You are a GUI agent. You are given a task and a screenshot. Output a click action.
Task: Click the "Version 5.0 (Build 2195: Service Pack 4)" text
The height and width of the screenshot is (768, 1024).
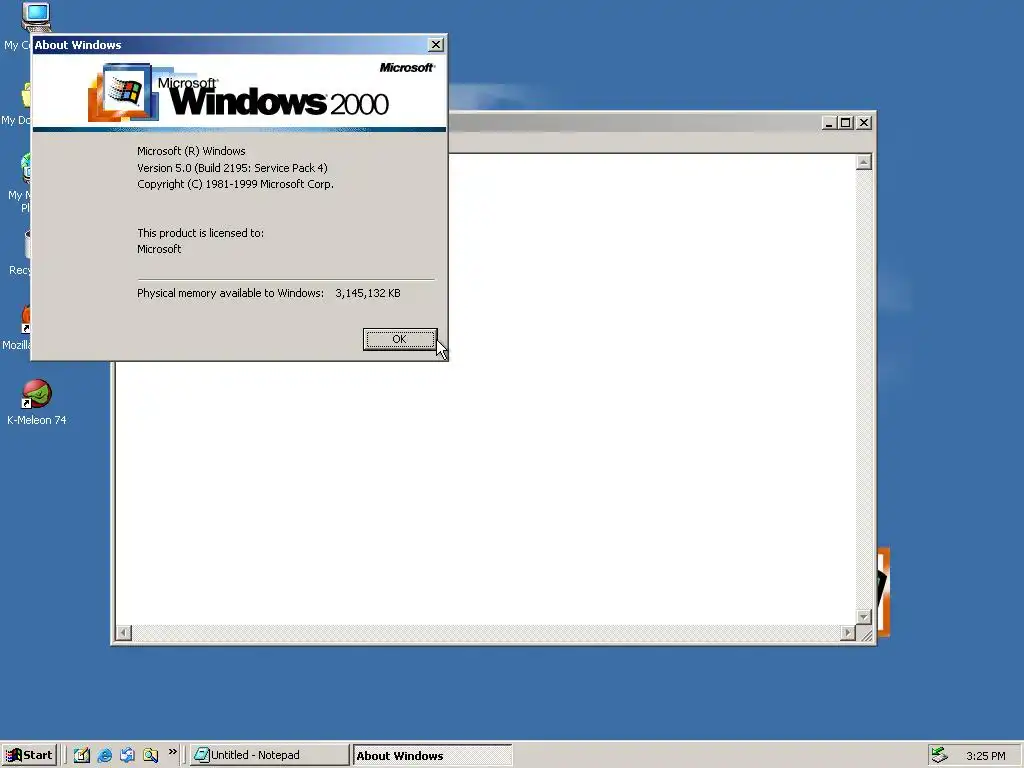(232, 168)
